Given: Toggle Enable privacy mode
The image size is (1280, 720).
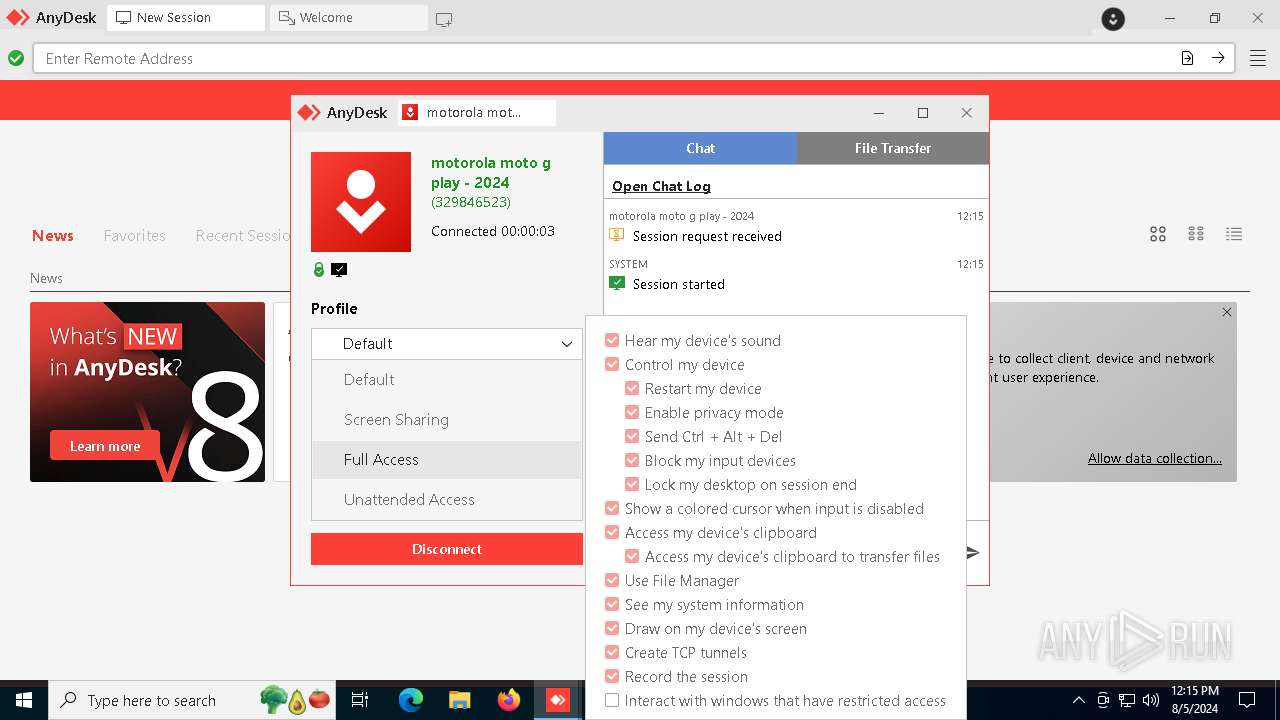Looking at the screenshot, I should click(632, 412).
